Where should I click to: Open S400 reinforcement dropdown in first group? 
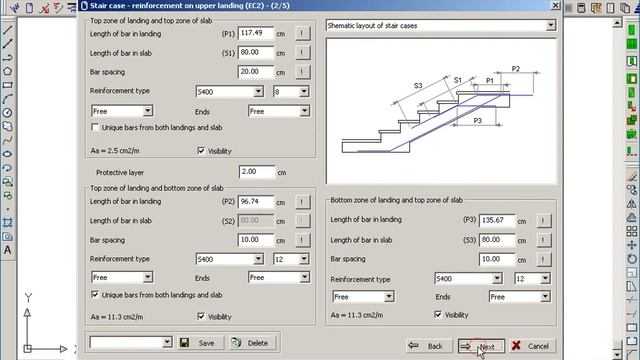(x=258, y=91)
